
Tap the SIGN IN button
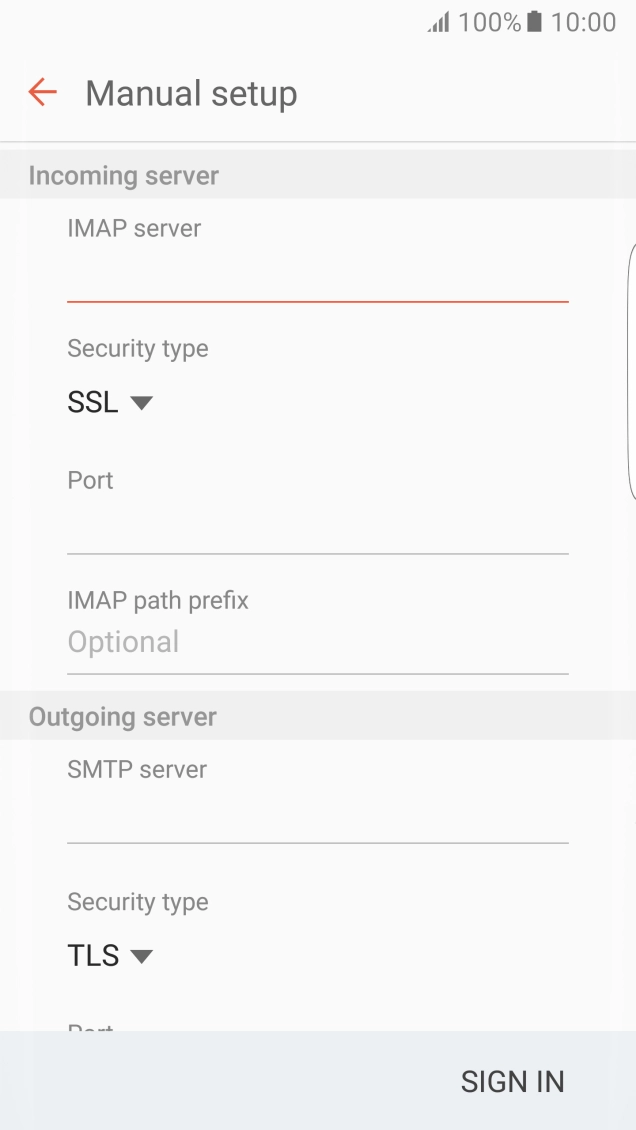(x=512, y=1081)
